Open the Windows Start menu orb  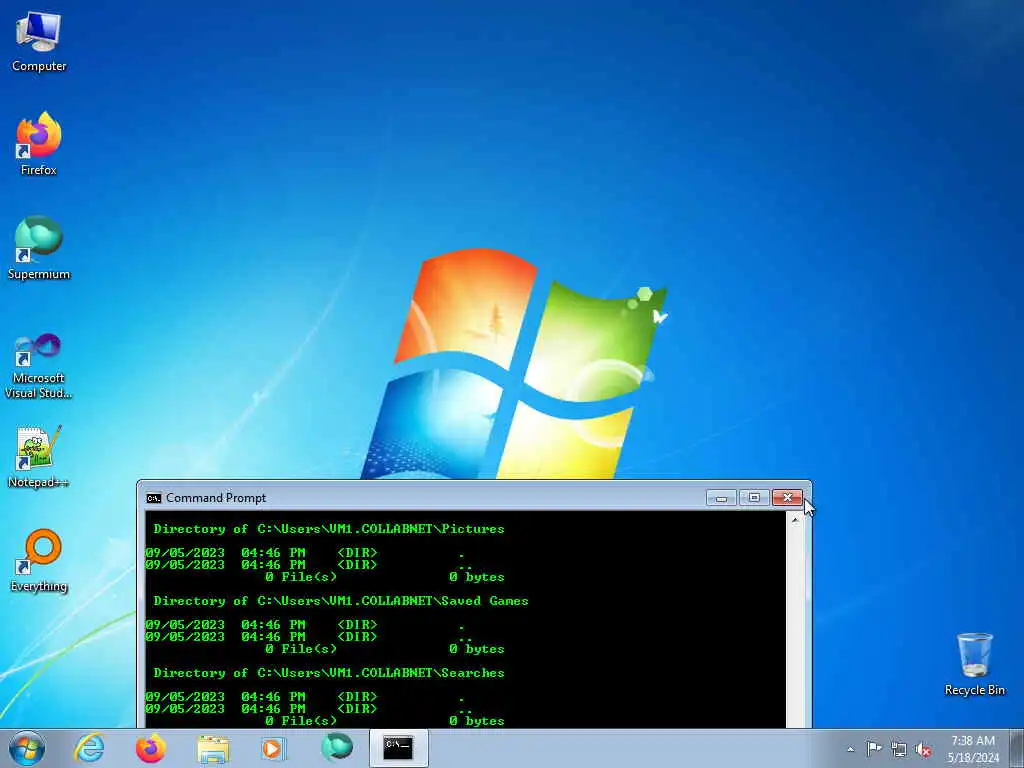pyautogui.click(x=27, y=748)
